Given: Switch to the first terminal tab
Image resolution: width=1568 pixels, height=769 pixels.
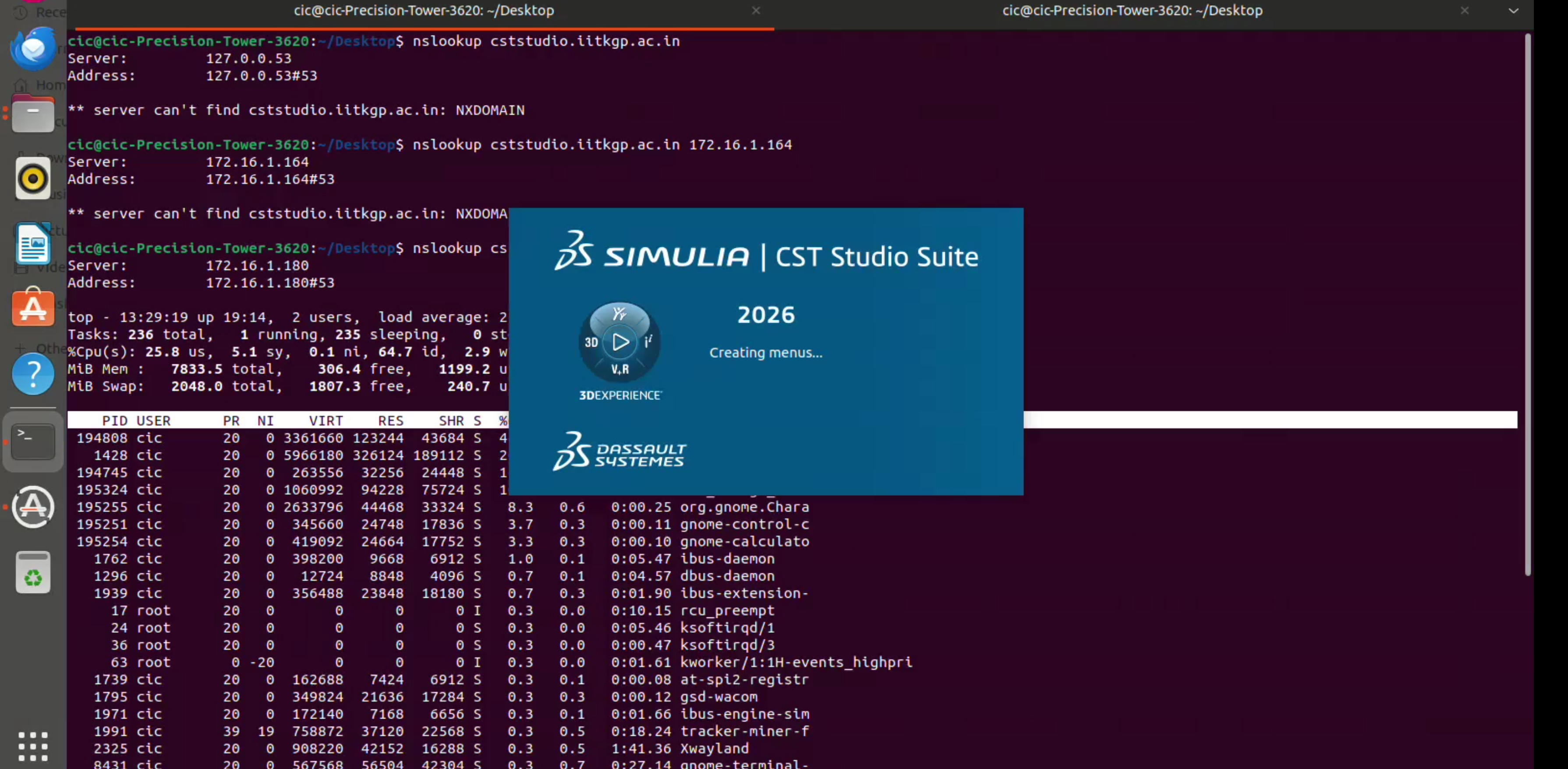Looking at the screenshot, I should click(x=424, y=11).
